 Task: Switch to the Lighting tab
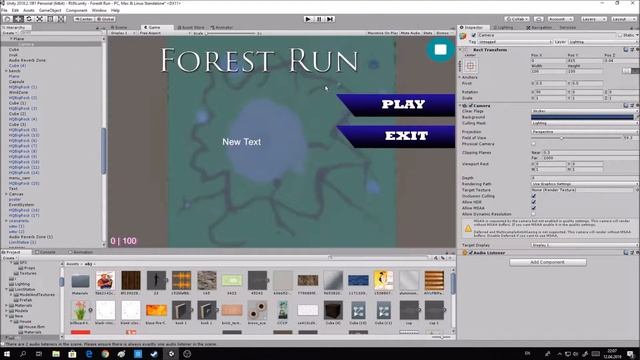[x=503, y=27]
